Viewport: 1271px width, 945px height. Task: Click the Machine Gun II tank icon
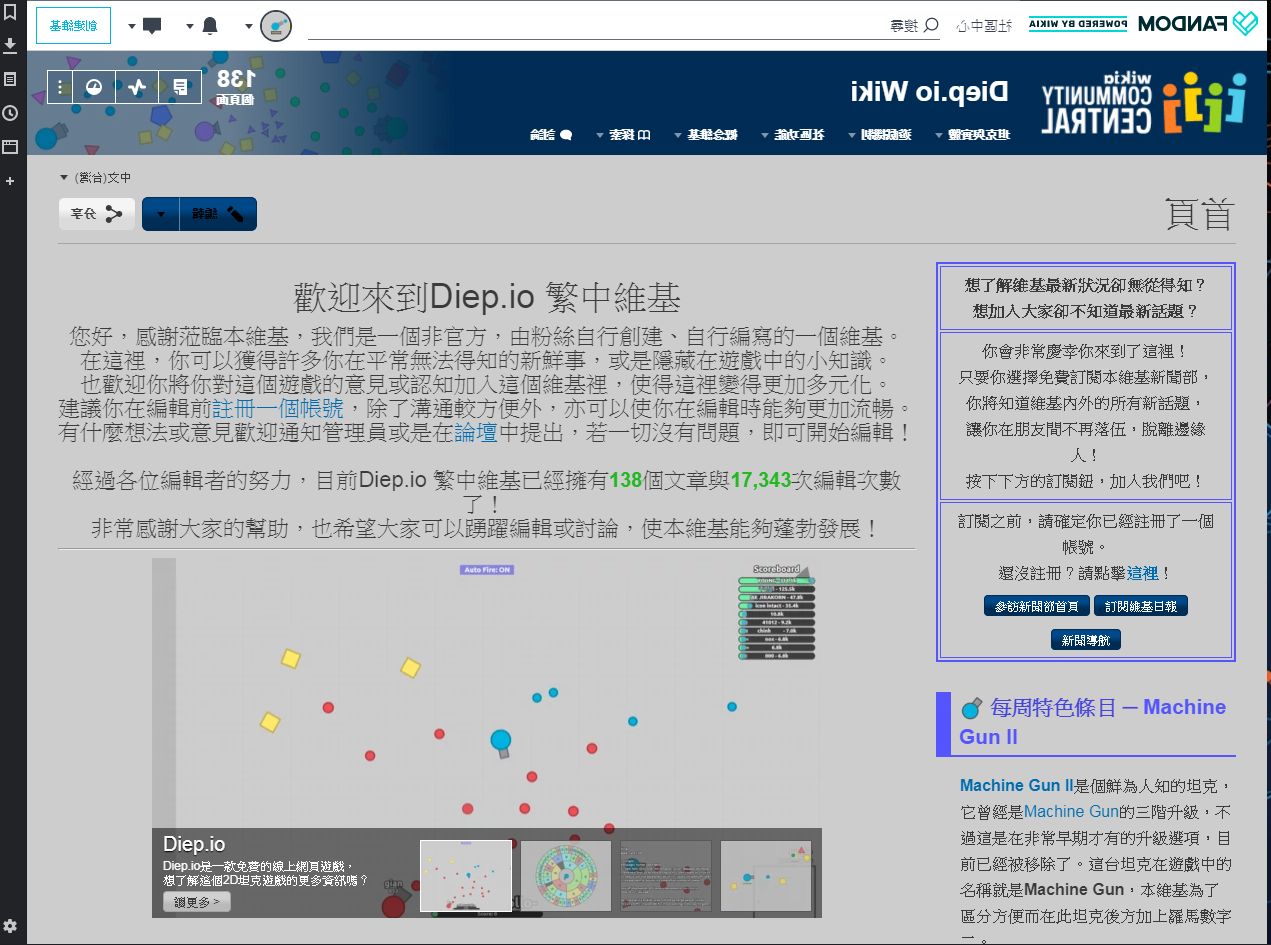click(x=970, y=708)
